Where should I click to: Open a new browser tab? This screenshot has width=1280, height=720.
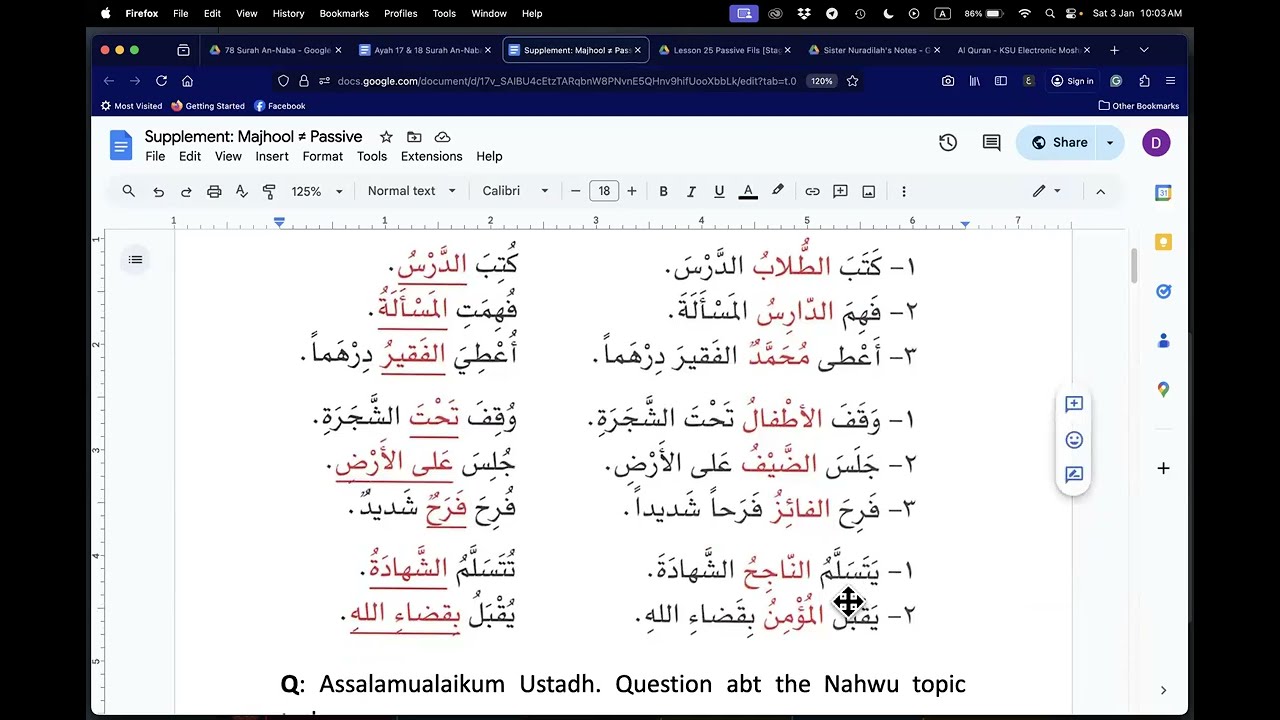pos(1114,50)
